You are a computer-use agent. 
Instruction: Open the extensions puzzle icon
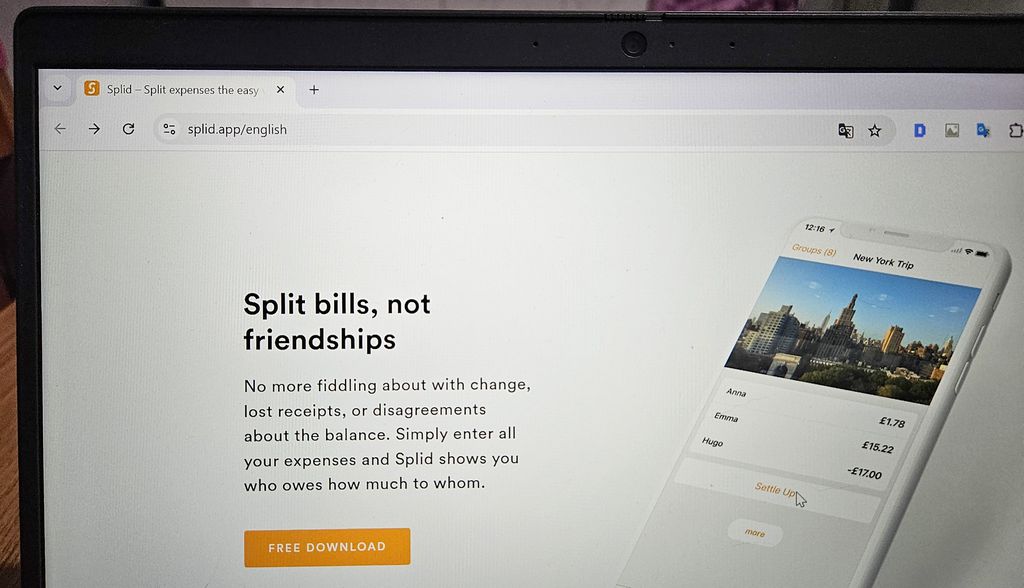coord(1015,131)
